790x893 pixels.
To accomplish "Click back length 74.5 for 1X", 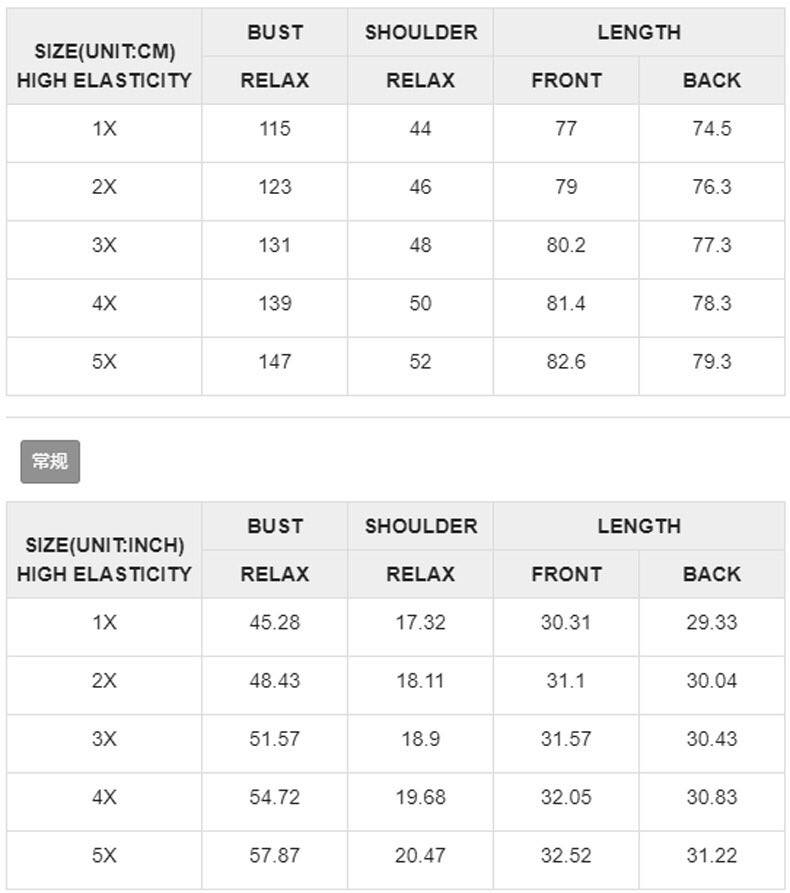I will tap(712, 129).
